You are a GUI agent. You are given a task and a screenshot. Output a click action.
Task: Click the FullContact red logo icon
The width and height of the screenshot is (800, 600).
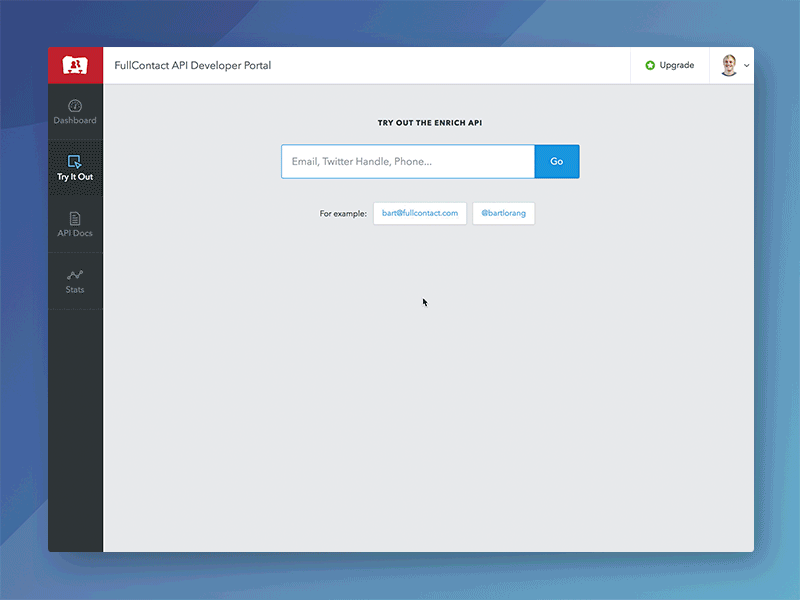[75, 65]
